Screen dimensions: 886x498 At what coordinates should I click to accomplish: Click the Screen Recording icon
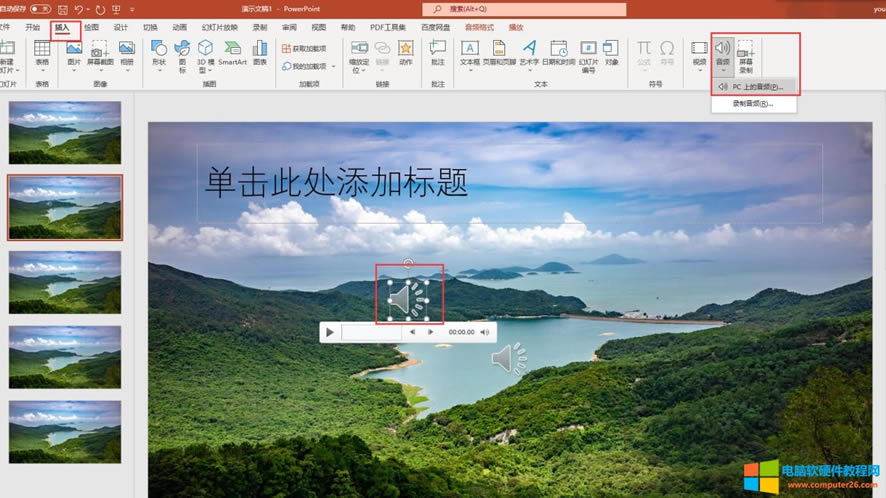tap(746, 56)
